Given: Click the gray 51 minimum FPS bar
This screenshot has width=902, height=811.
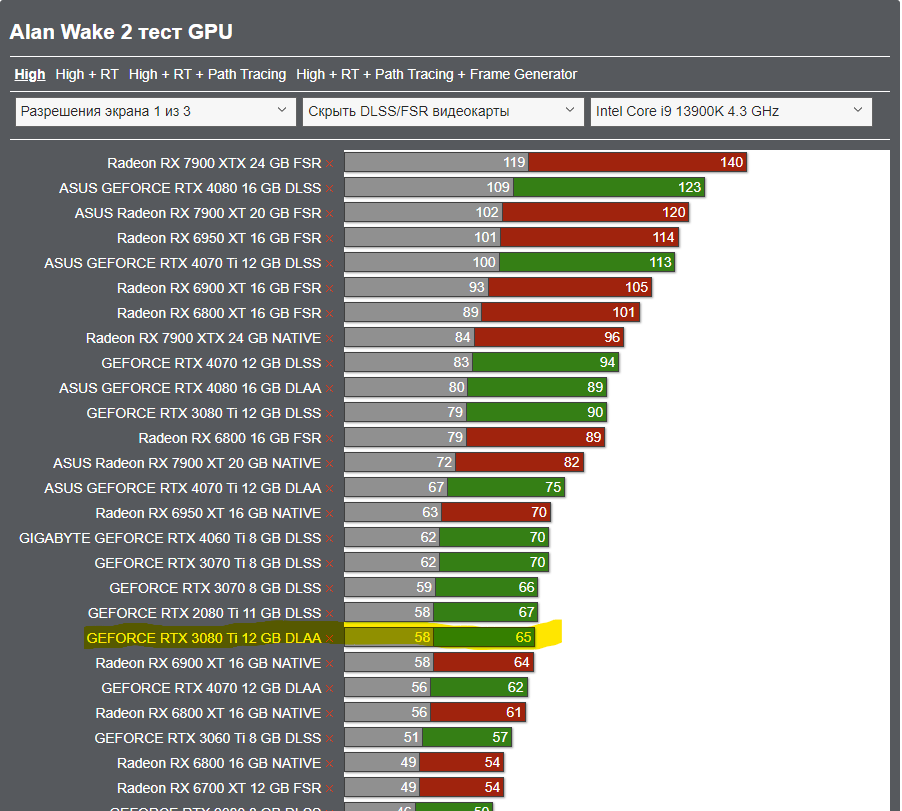Looking at the screenshot, I should (x=383, y=737).
